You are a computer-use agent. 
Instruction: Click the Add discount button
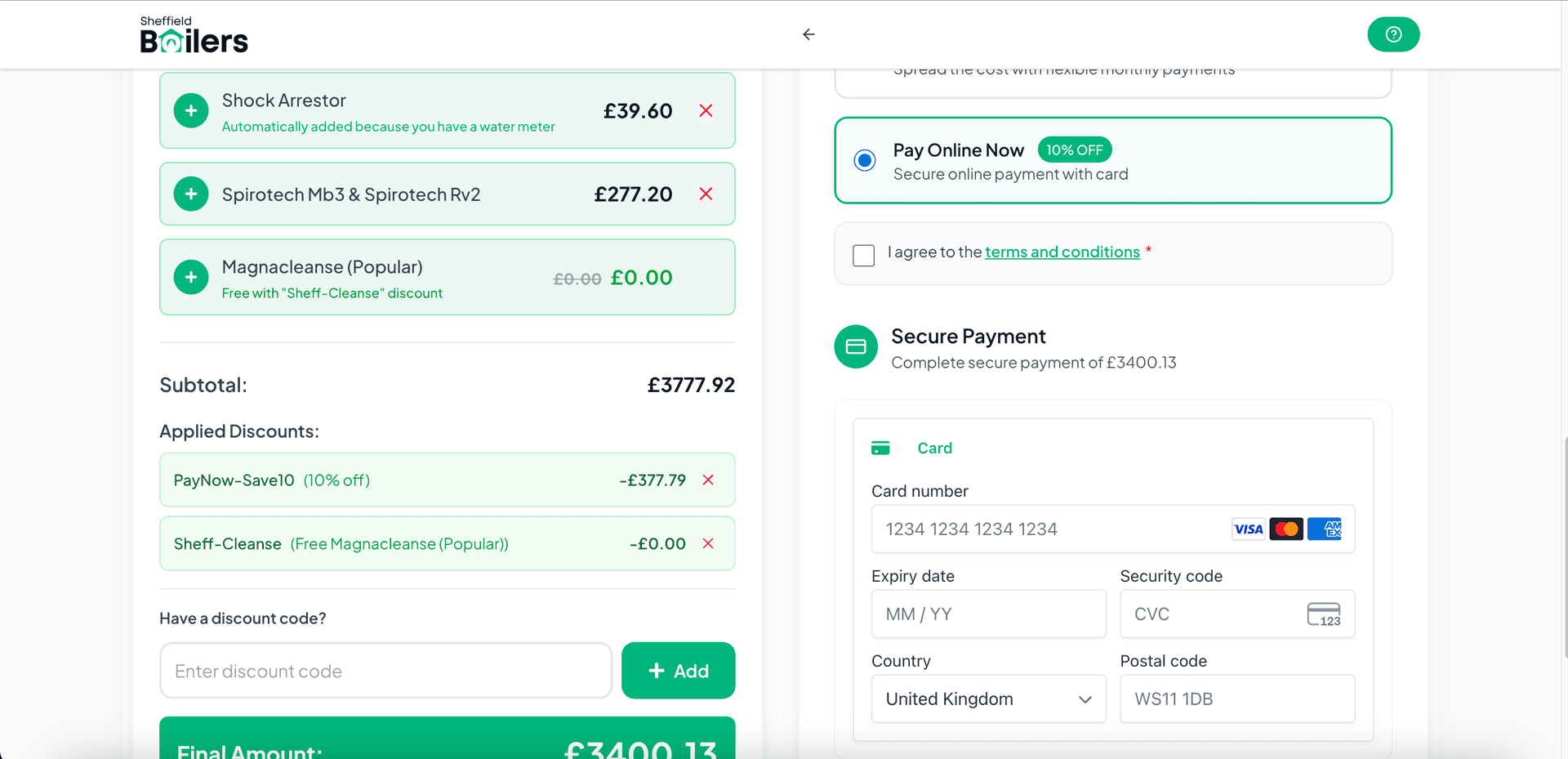coord(678,671)
